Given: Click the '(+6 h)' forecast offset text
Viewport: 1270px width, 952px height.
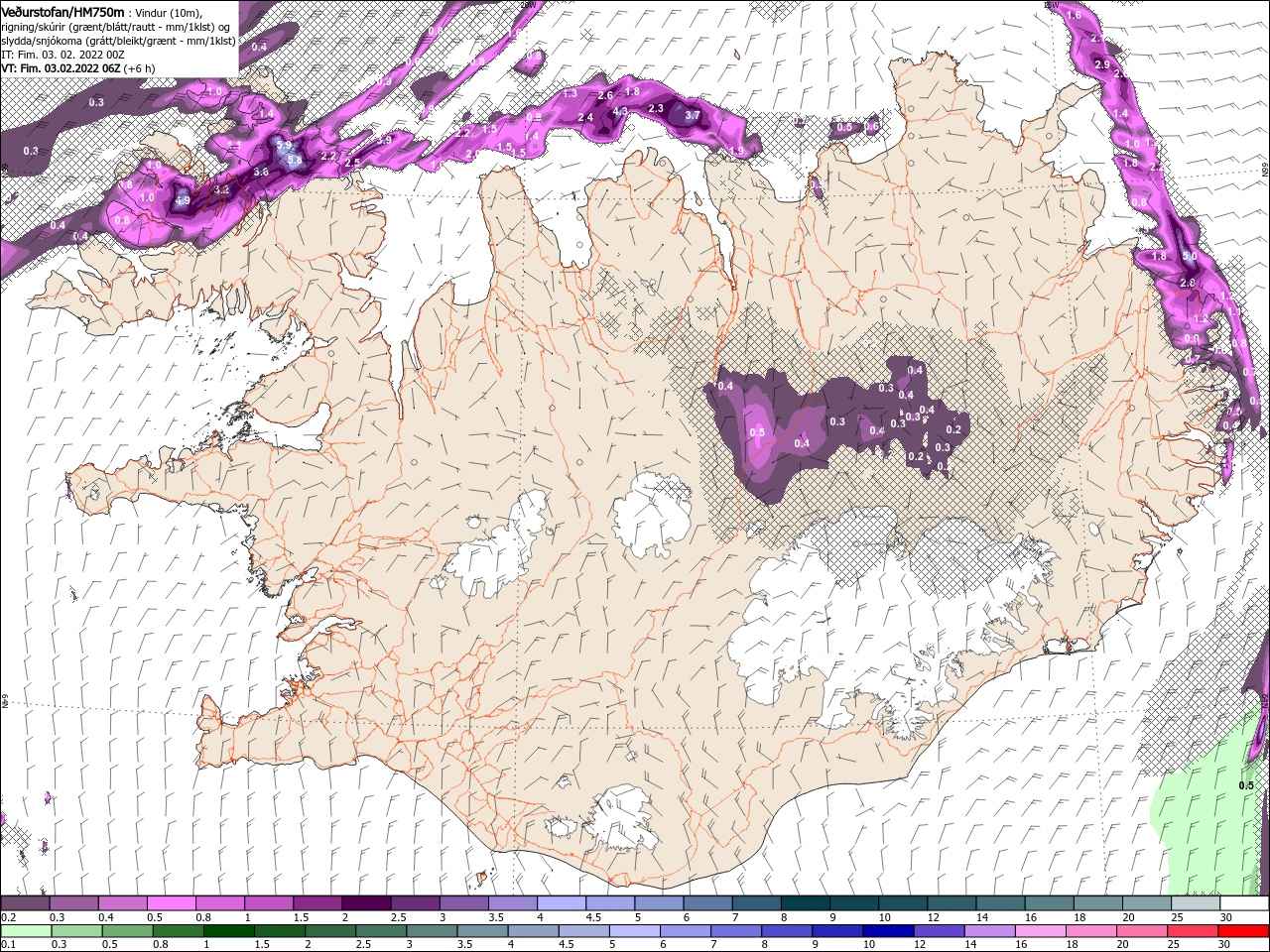Looking at the screenshot, I should point(140,68).
